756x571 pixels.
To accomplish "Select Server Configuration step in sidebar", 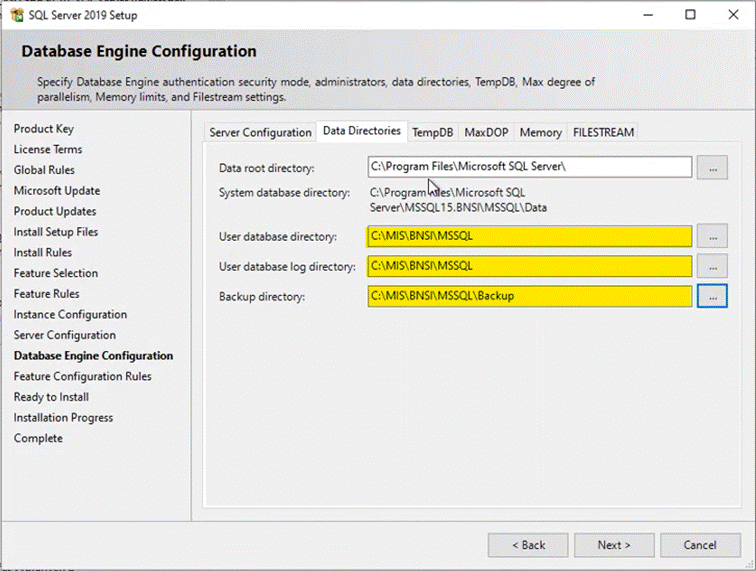I will (65, 335).
